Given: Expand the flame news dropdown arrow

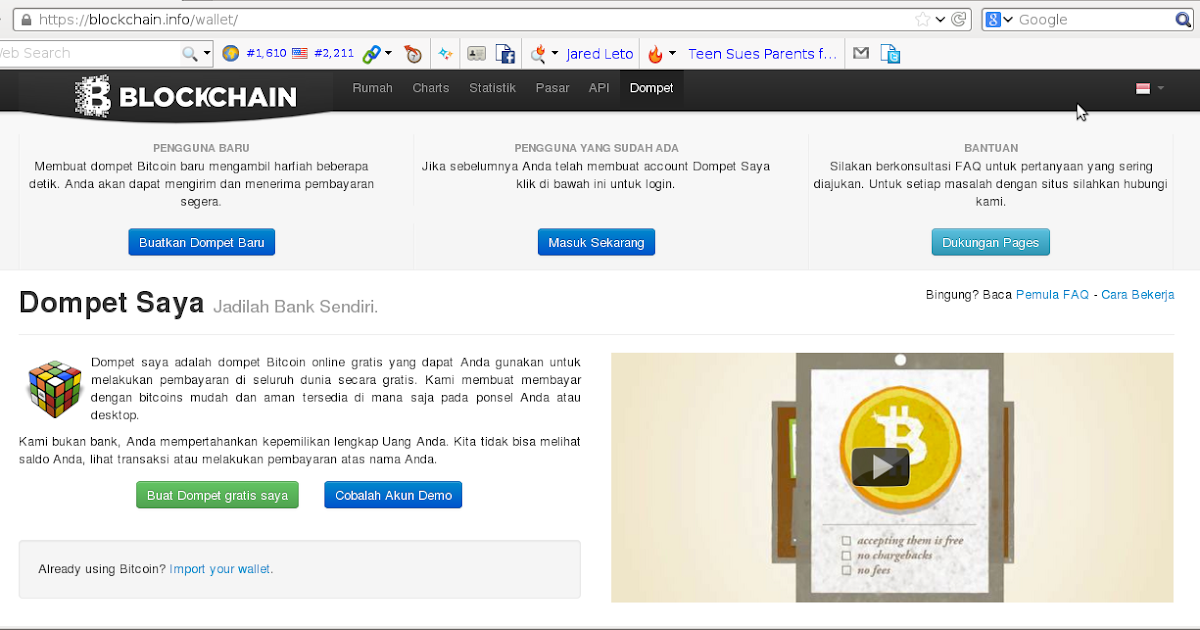Looking at the screenshot, I should (672, 53).
